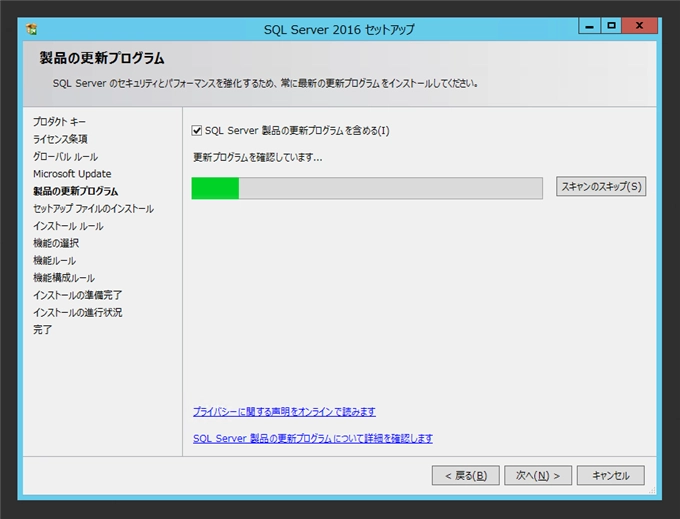Click the green update-check progress bar
Viewport: 680px width, 519px height.
click(367, 188)
